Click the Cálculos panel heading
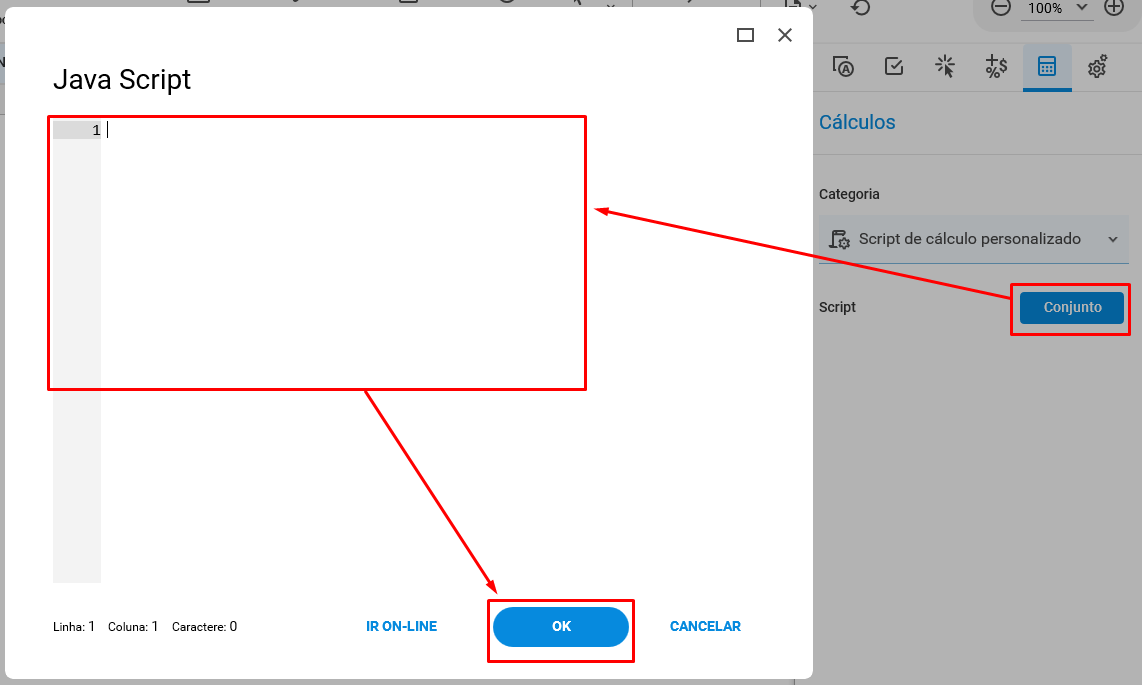The height and width of the screenshot is (685, 1142). click(x=856, y=122)
